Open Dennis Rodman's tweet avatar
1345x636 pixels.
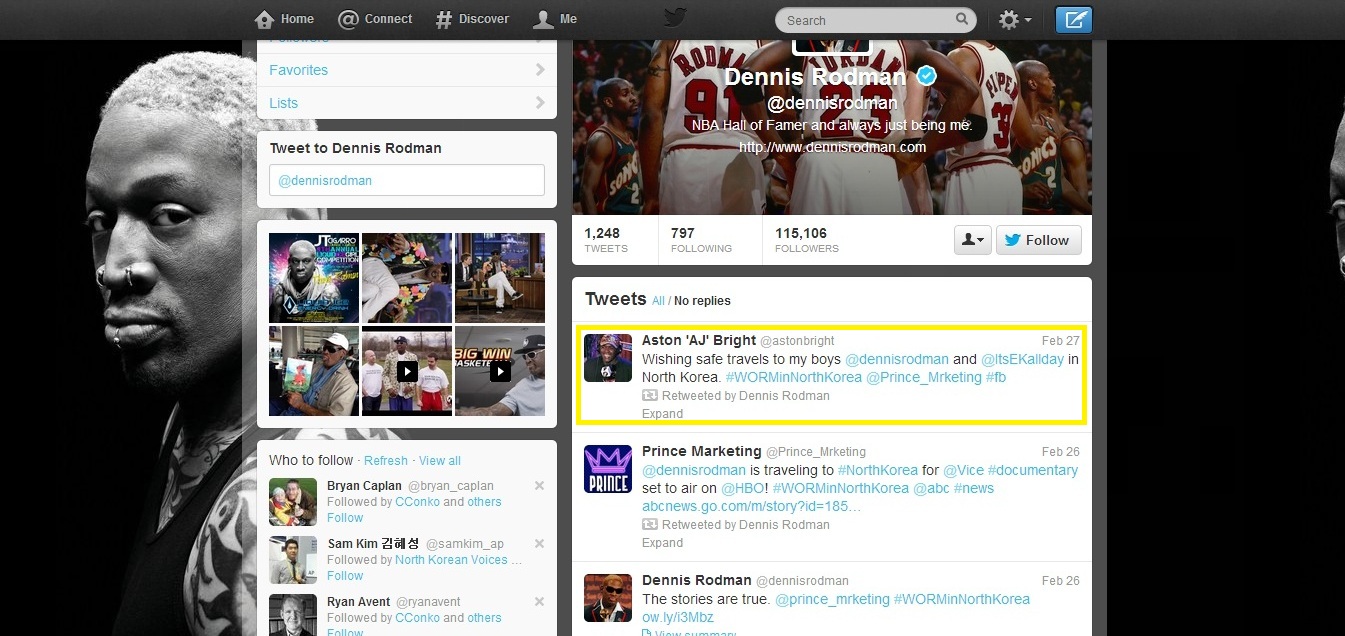pos(608,598)
